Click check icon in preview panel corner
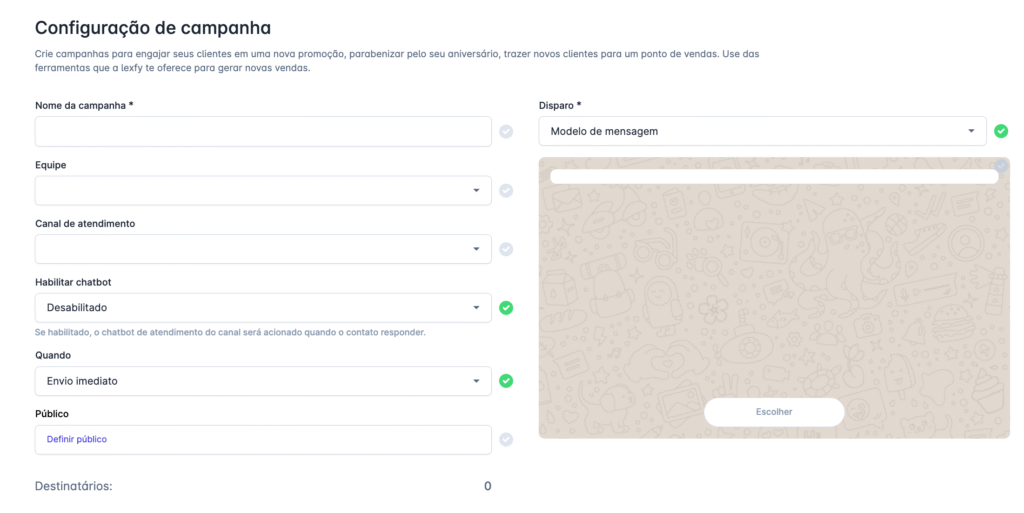The image size is (1024, 513). click(x=1001, y=165)
